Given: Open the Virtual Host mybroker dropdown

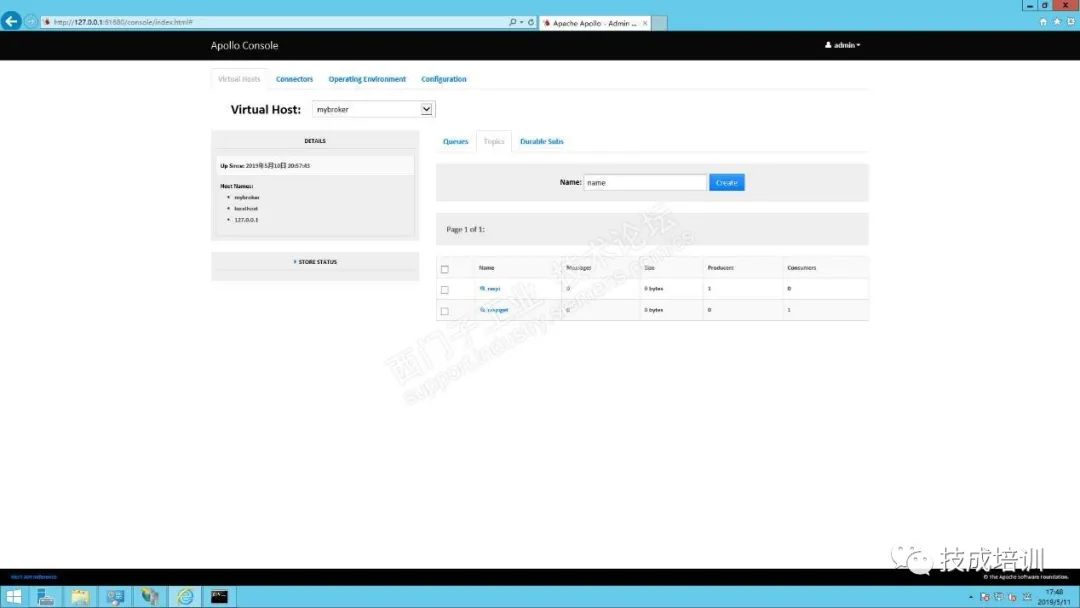Looking at the screenshot, I should (x=373, y=109).
